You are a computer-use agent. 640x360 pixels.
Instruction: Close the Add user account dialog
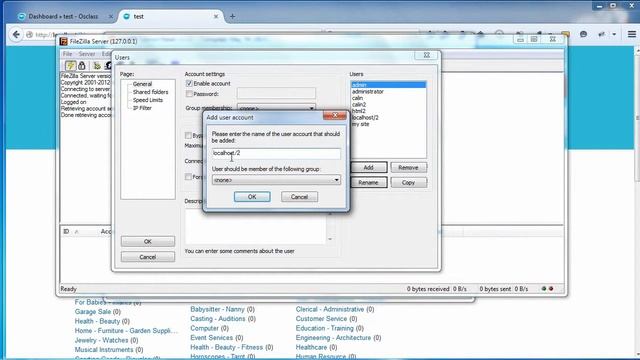(x=335, y=116)
